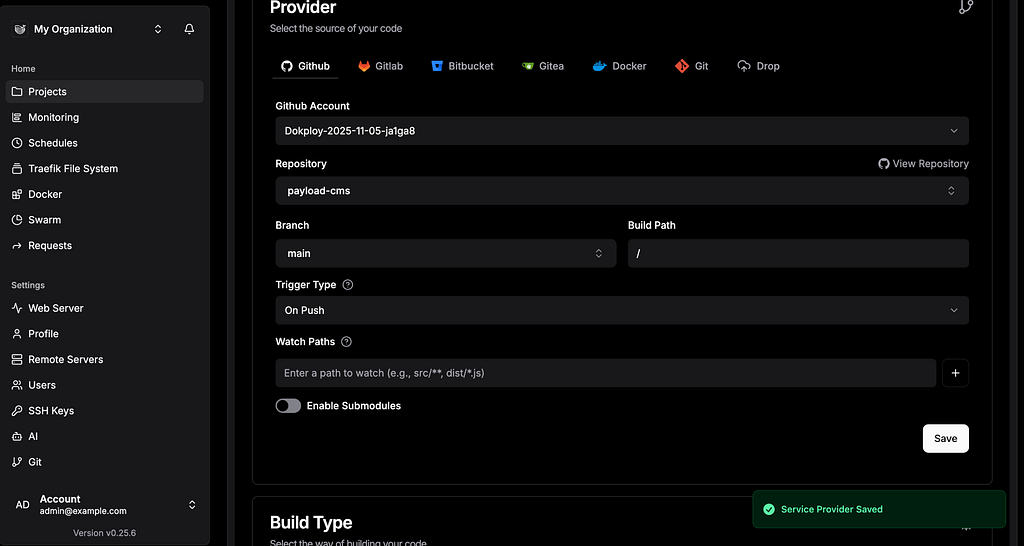Open the Branch selector showing main
1024x546 pixels.
(445, 253)
